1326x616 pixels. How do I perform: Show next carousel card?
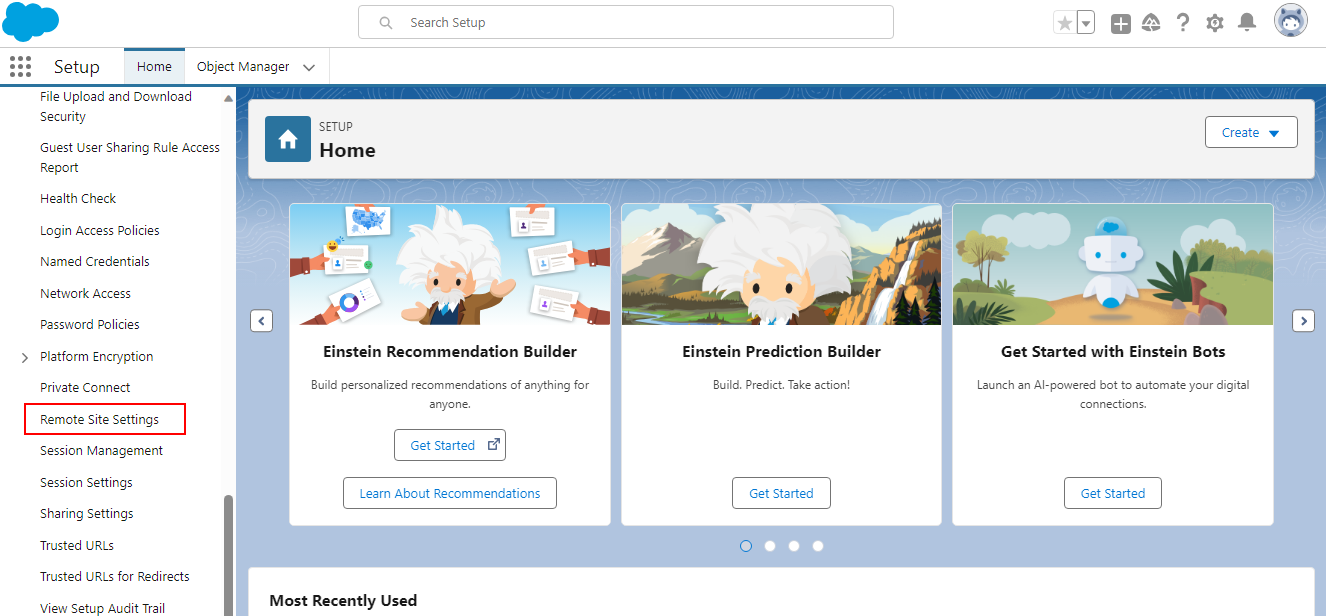pyautogui.click(x=1304, y=321)
